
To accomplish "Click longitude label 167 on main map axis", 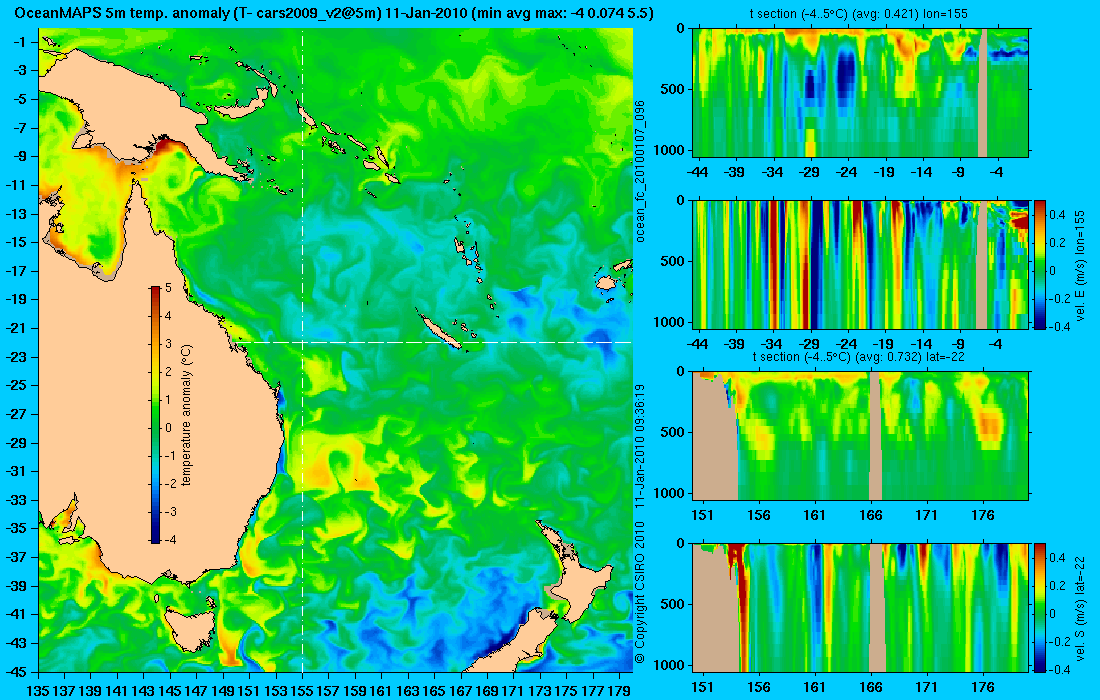I will tap(460, 692).
